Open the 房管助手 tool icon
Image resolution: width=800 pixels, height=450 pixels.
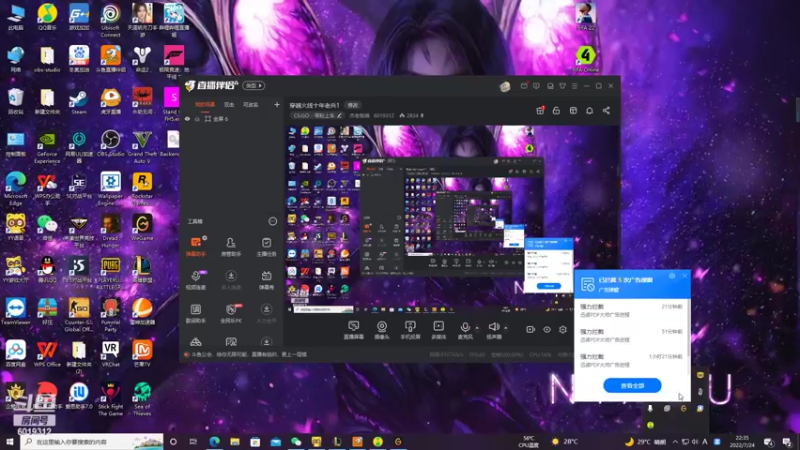[231, 246]
